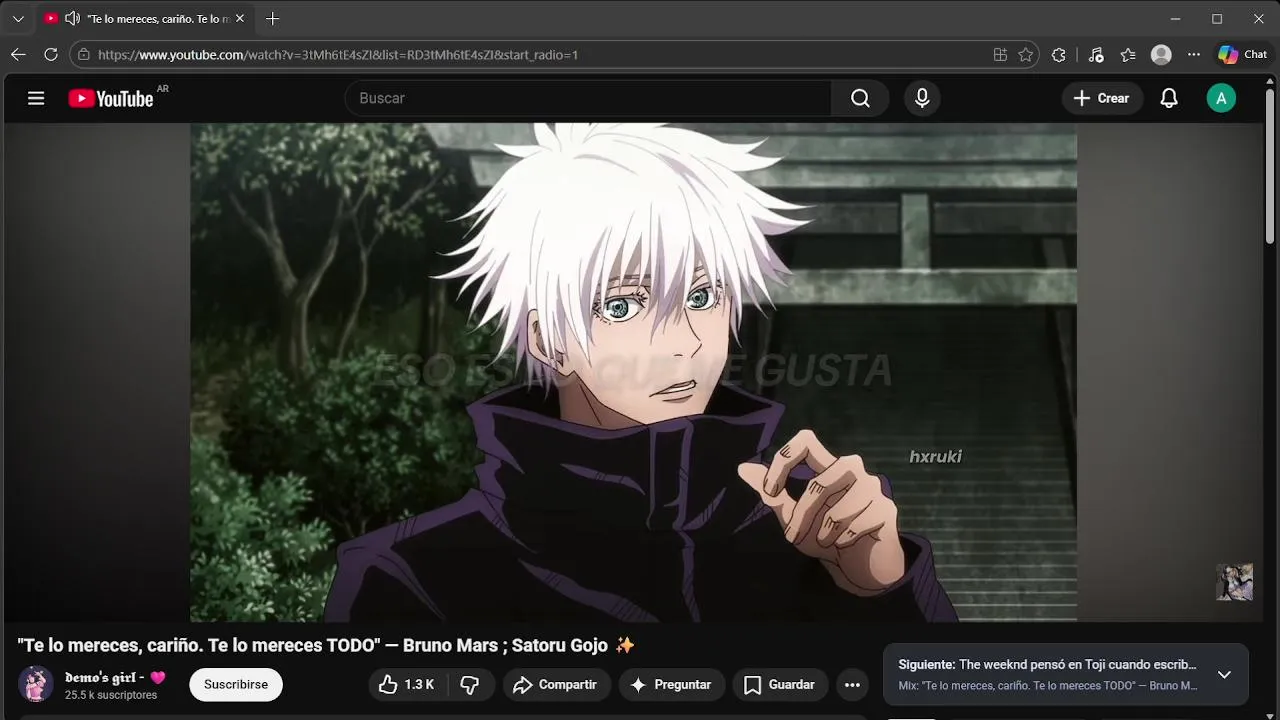Open the browser profile icon
1280x720 pixels.
[x=1161, y=55]
